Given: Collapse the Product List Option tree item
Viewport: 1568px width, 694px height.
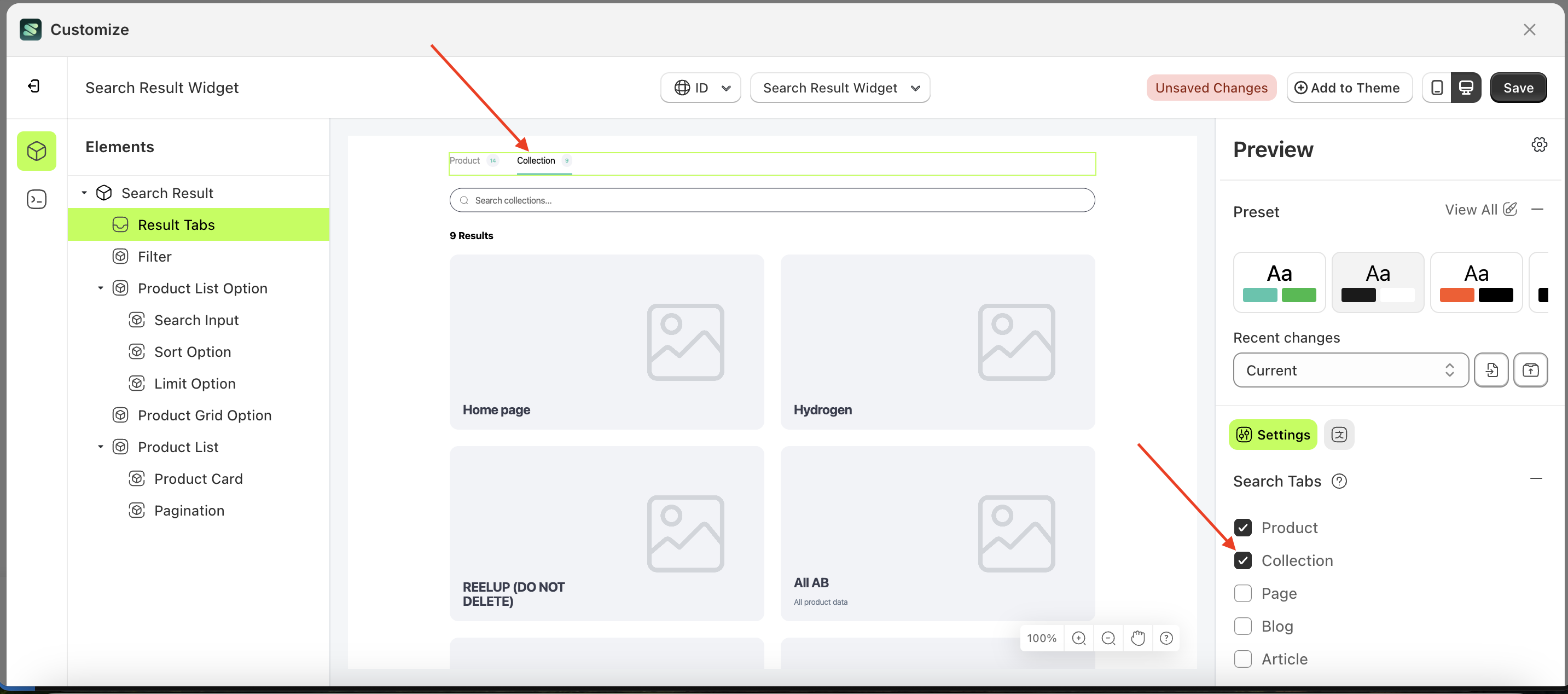Looking at the screenshot, I should (x=101, y=287).
